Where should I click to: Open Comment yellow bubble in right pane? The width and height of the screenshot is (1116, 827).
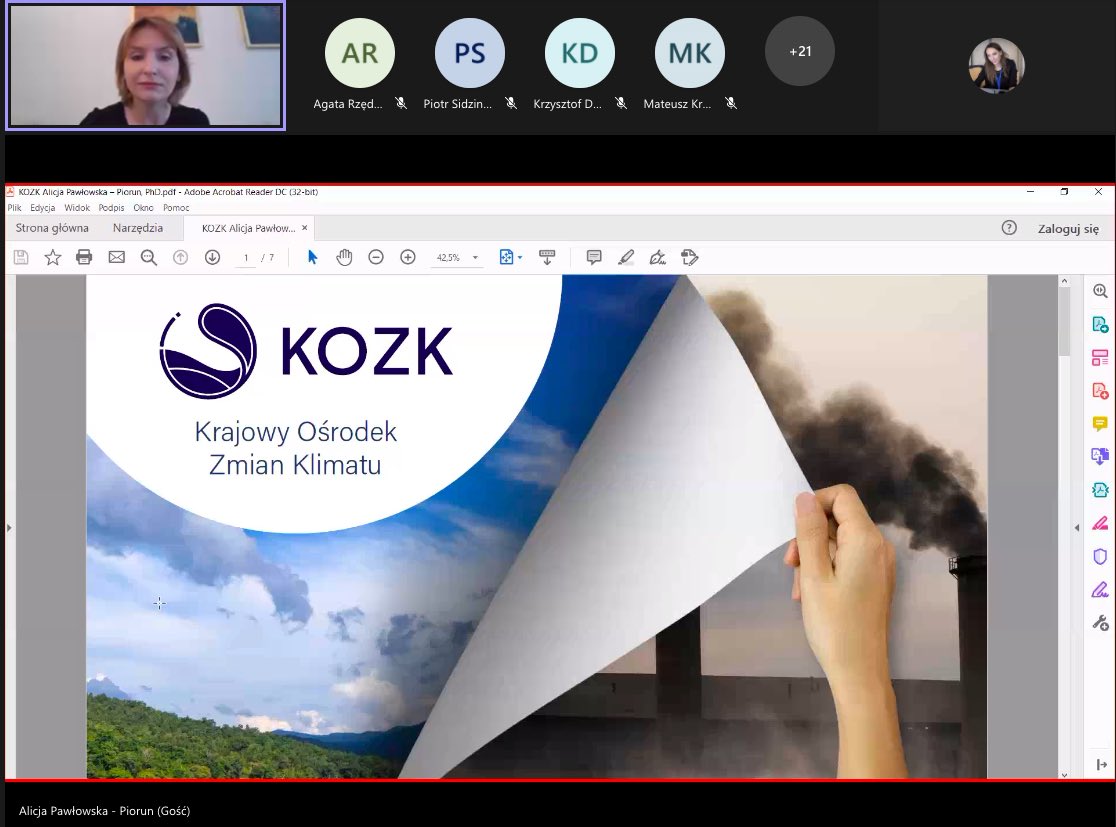click(1100, 424)
